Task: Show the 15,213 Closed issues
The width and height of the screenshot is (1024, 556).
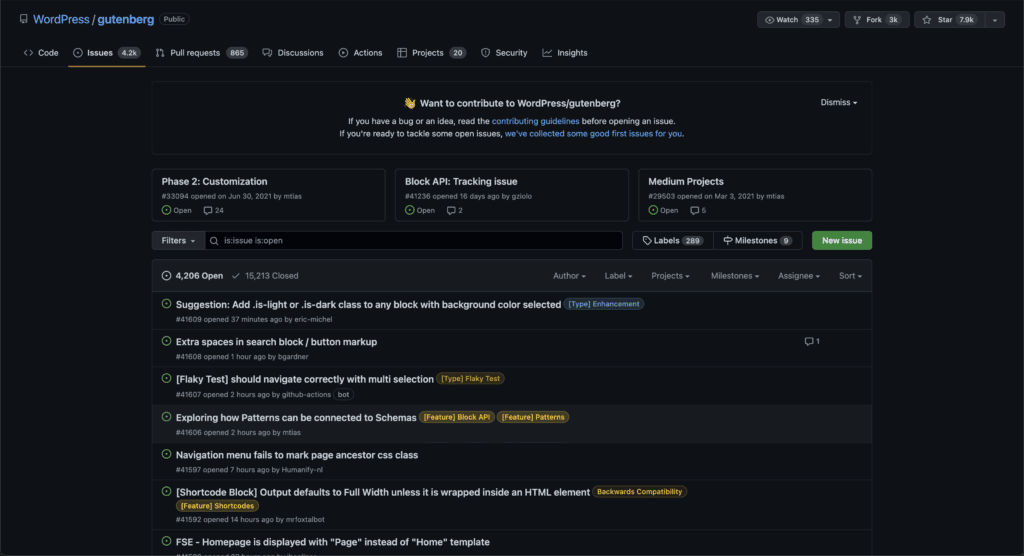Action: 265,276
